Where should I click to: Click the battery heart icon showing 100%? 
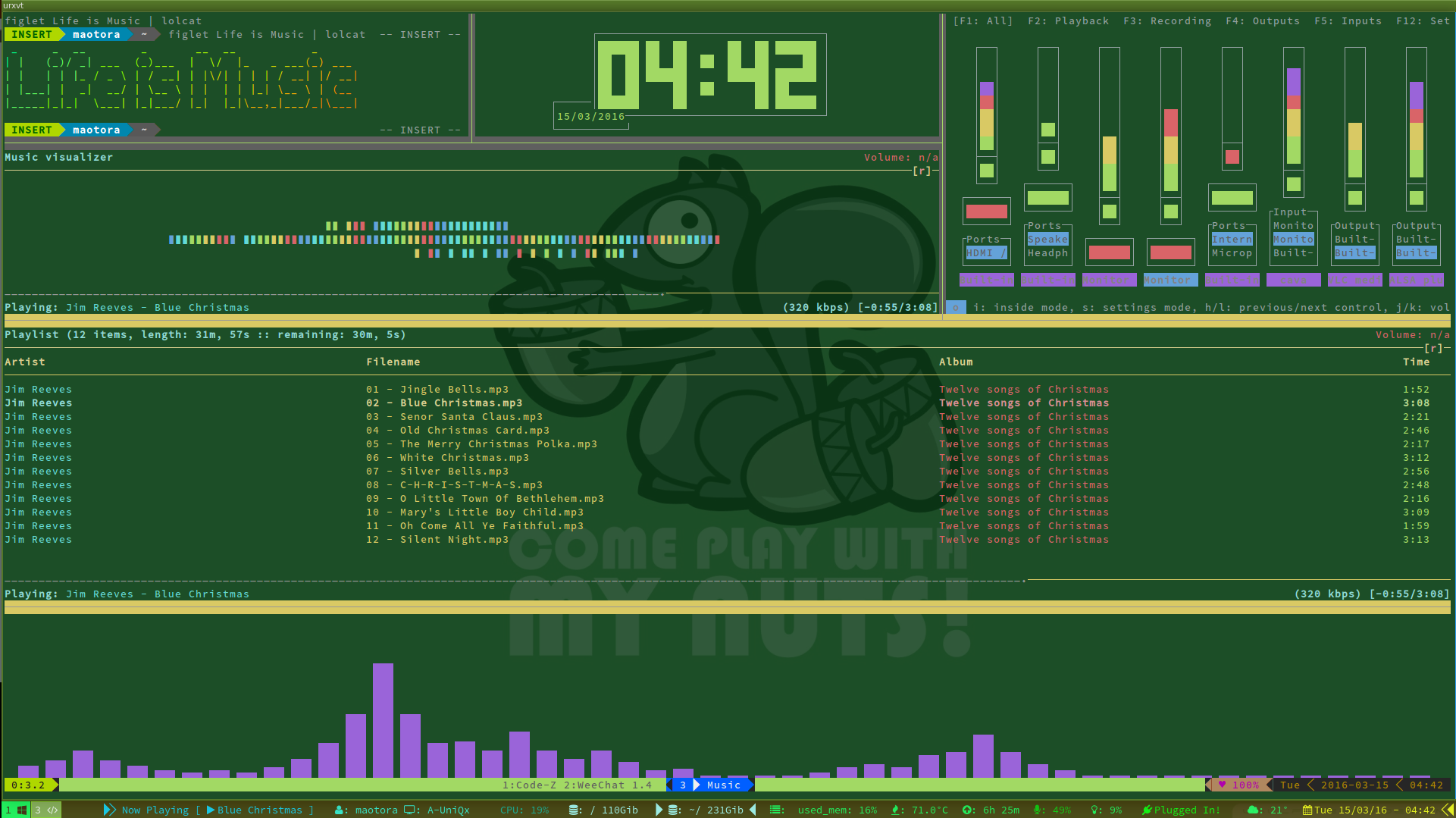tap(1222, 785)
